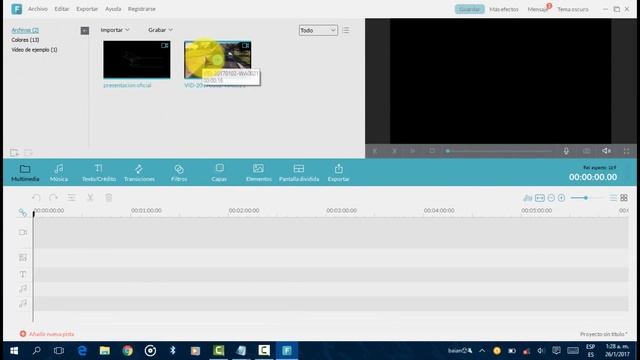This screenshot has width=640, height=360.
Task: Open the Registrarse menu item
Action: (x=142, y=9)
